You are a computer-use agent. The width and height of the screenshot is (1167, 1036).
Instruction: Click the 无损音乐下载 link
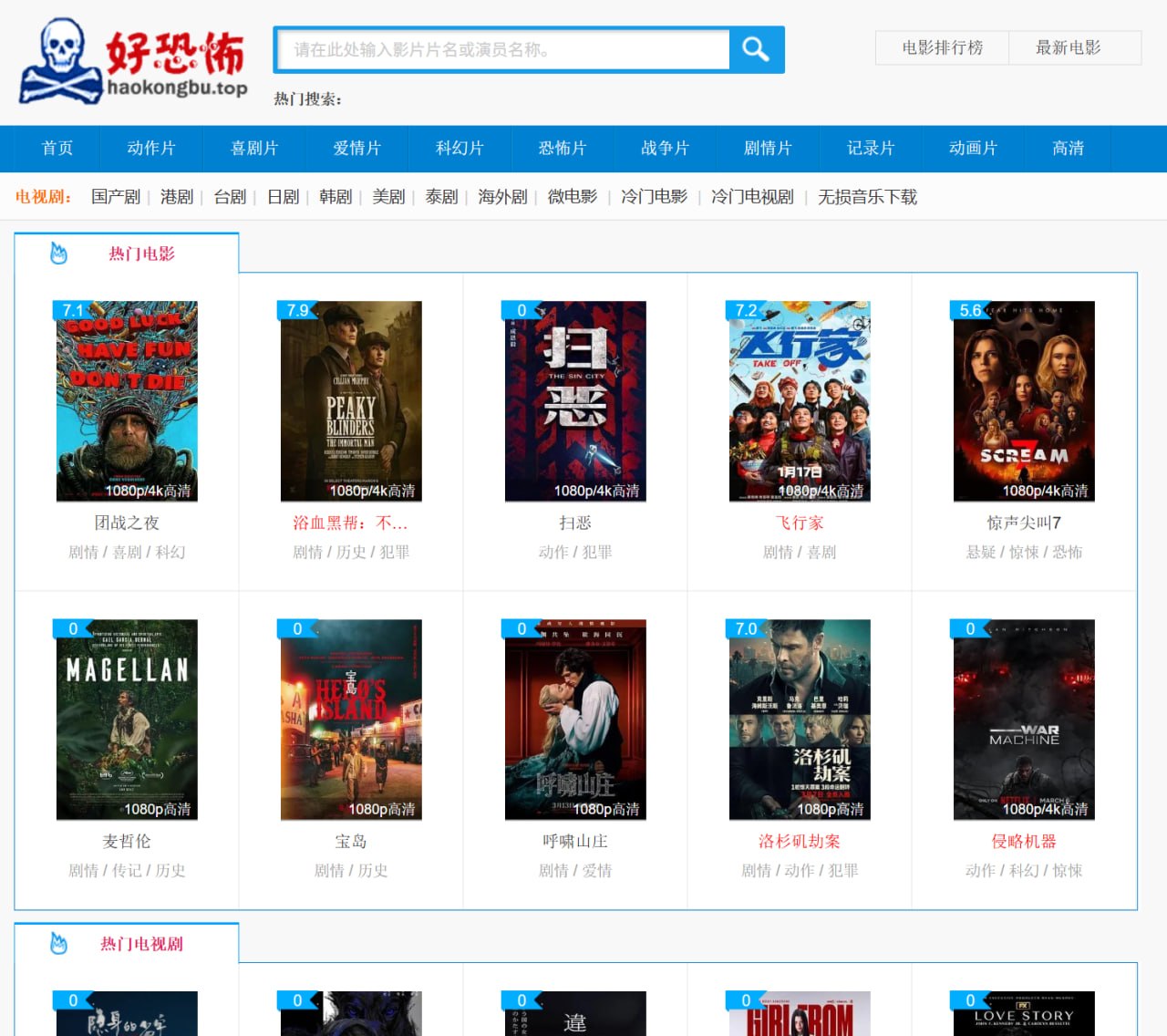tap(866, 196)
